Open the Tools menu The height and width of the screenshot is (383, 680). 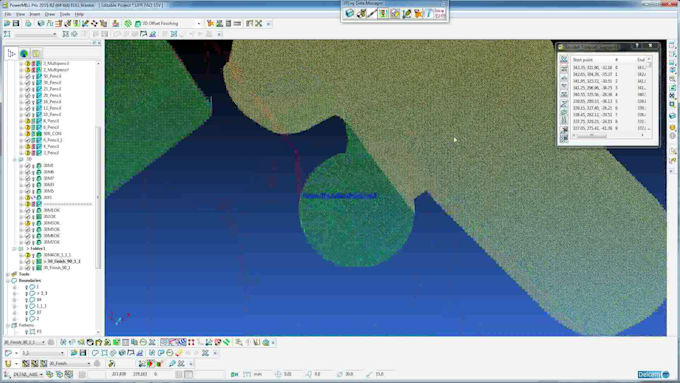[x=65, y=14]
